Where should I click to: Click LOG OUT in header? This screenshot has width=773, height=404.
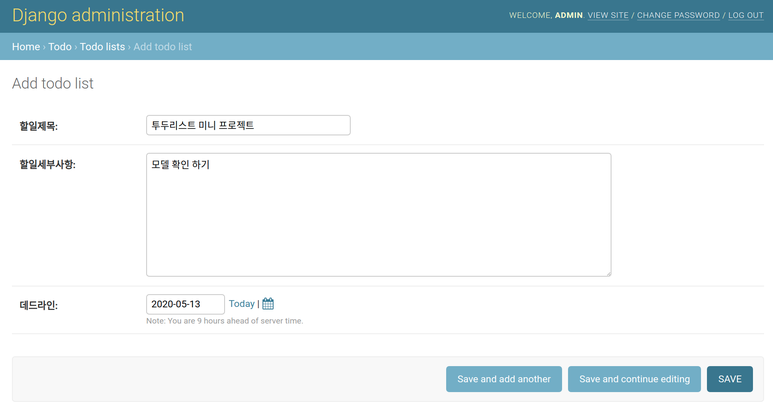745,16
